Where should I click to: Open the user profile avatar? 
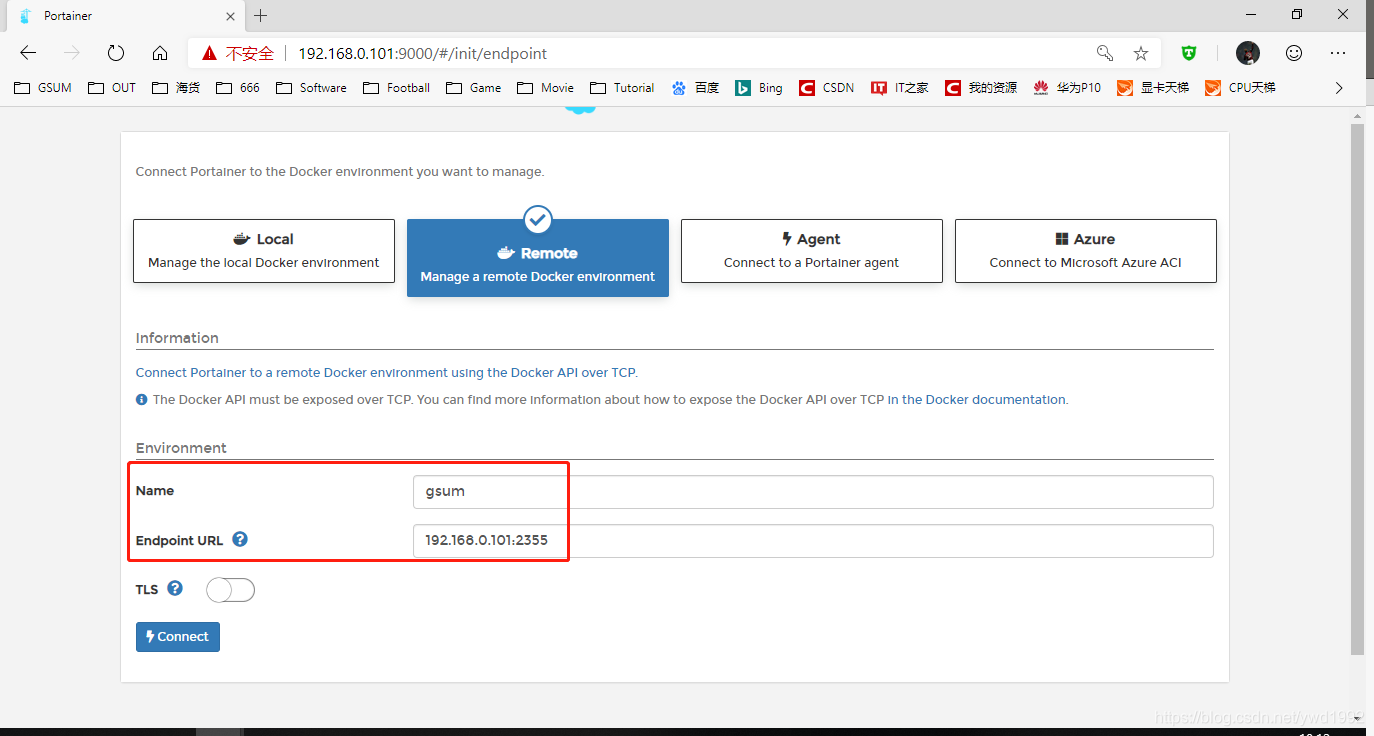point(1247,53)
